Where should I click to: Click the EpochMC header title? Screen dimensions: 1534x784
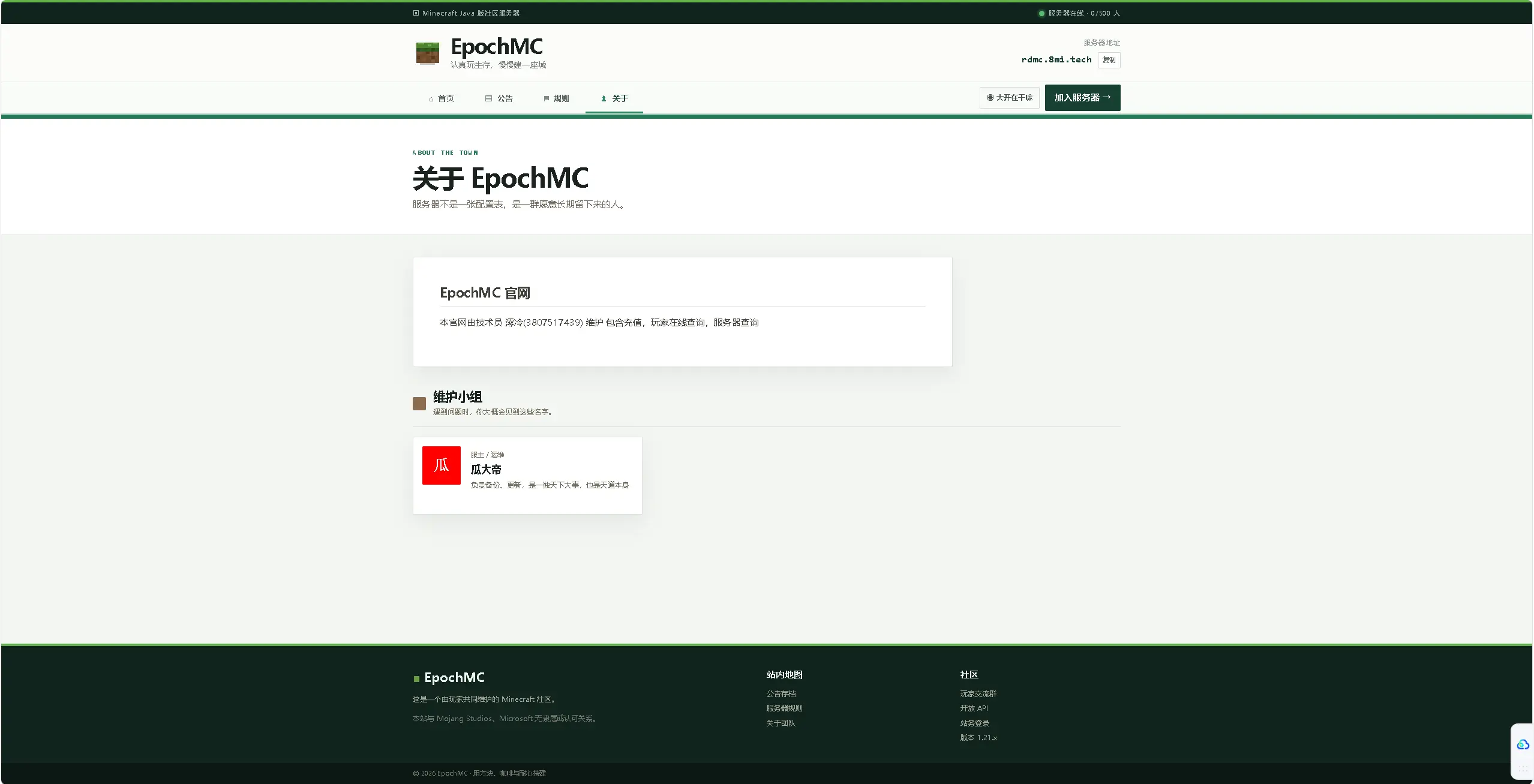(497, 47)
